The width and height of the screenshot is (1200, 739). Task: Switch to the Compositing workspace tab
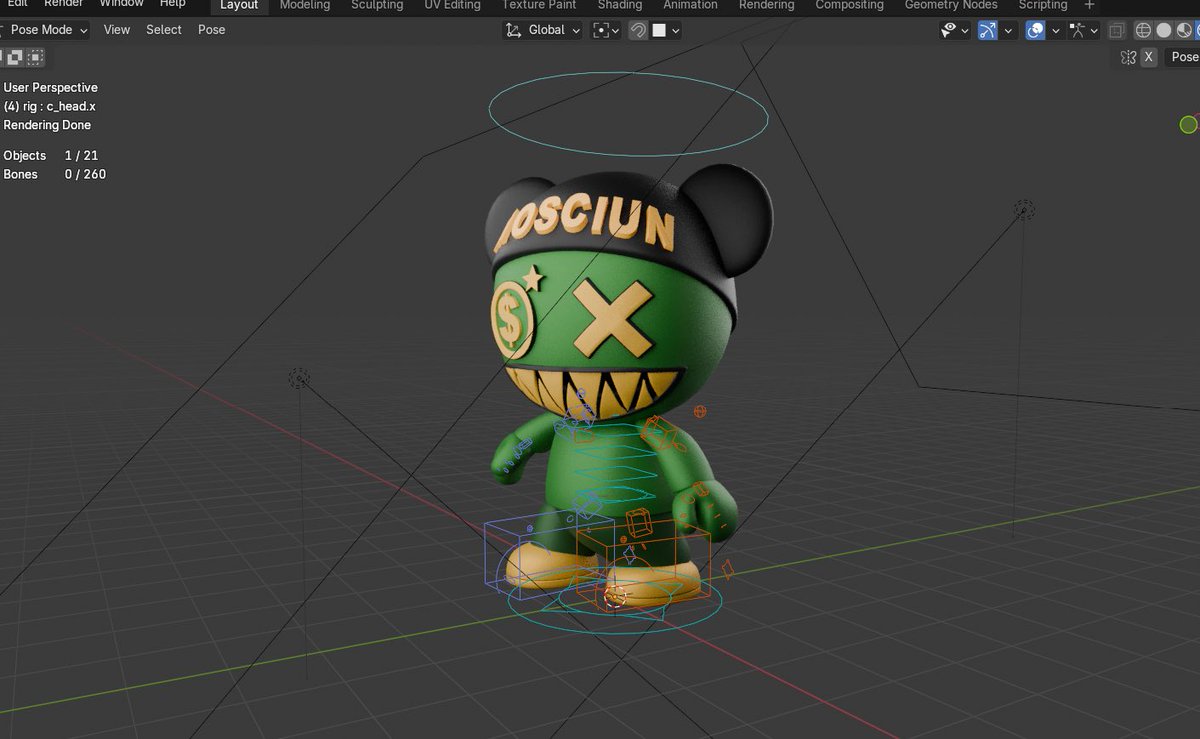pos(850,5)
